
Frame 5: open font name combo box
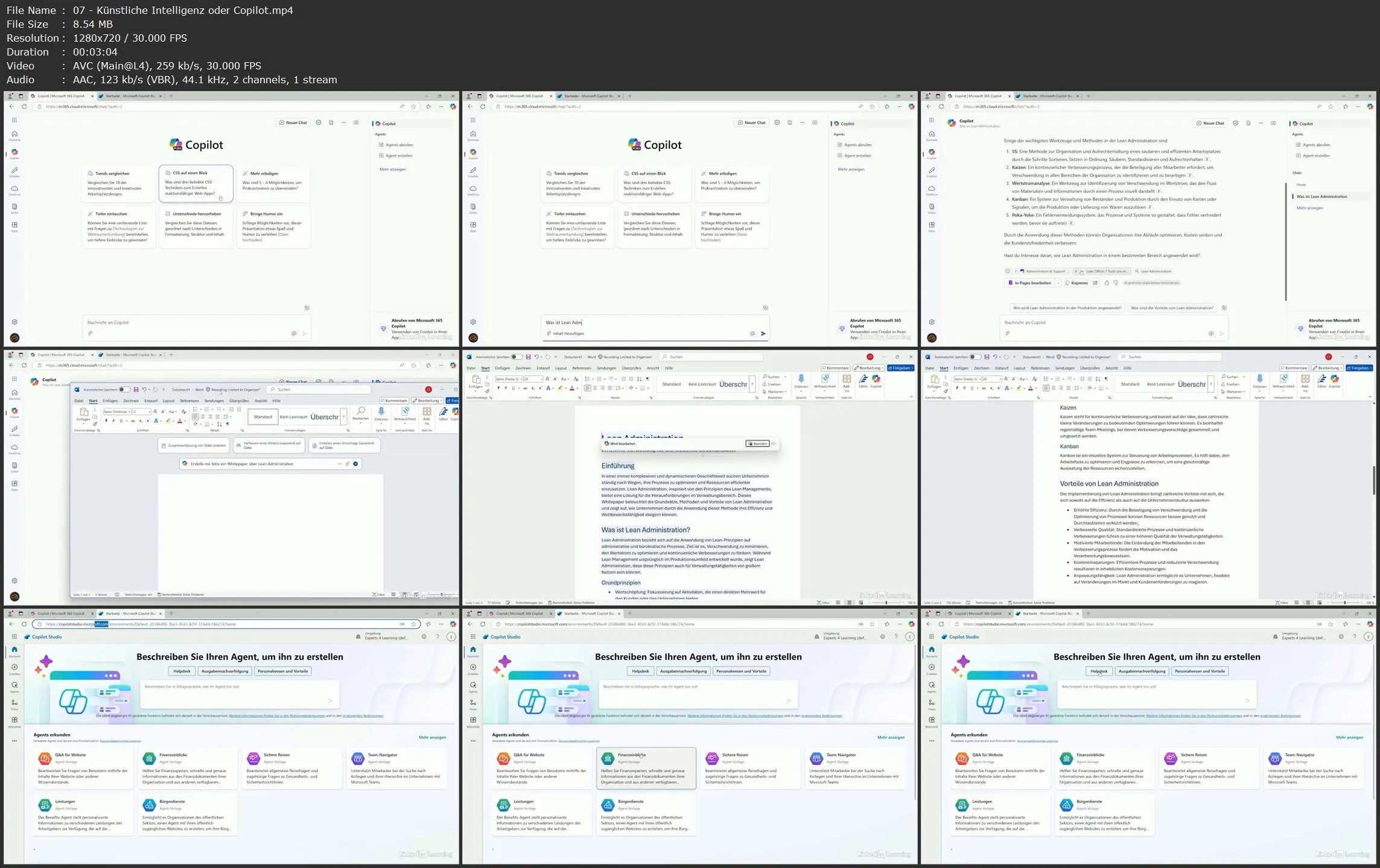pyautogui.click(x=508, y=379)
